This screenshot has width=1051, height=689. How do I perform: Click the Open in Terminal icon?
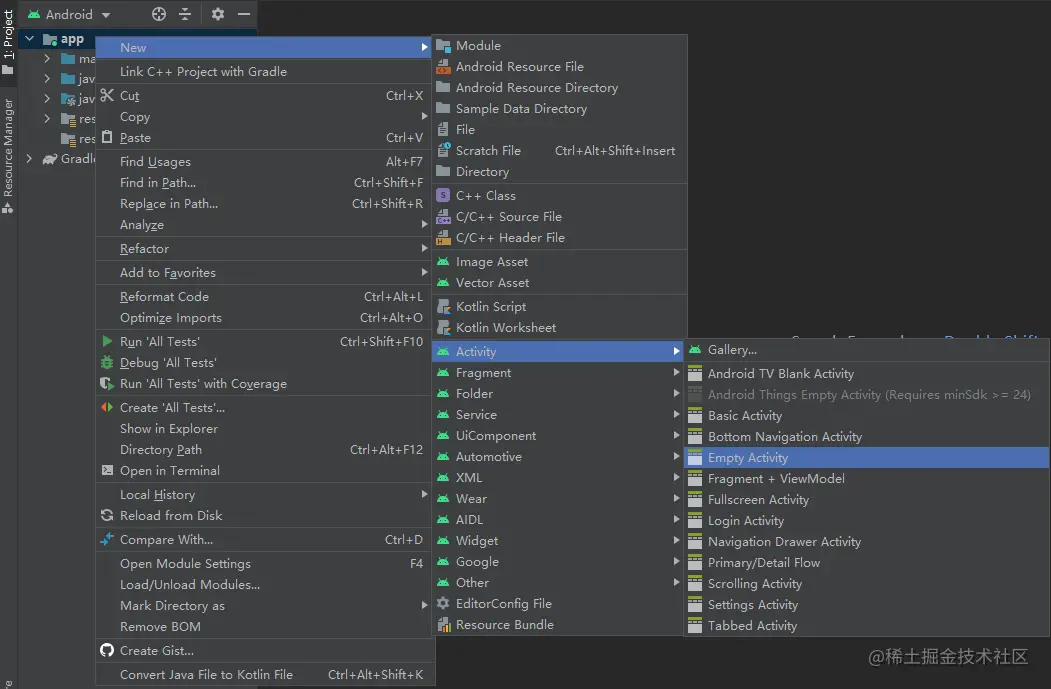coord(107,471)
